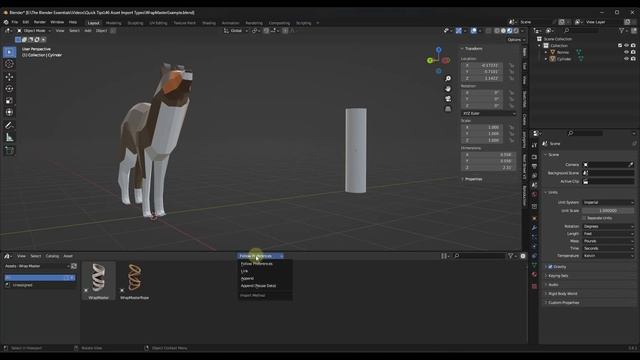Open the Render menu
This screenshot has width=640, height=360.
click(40, 22)
